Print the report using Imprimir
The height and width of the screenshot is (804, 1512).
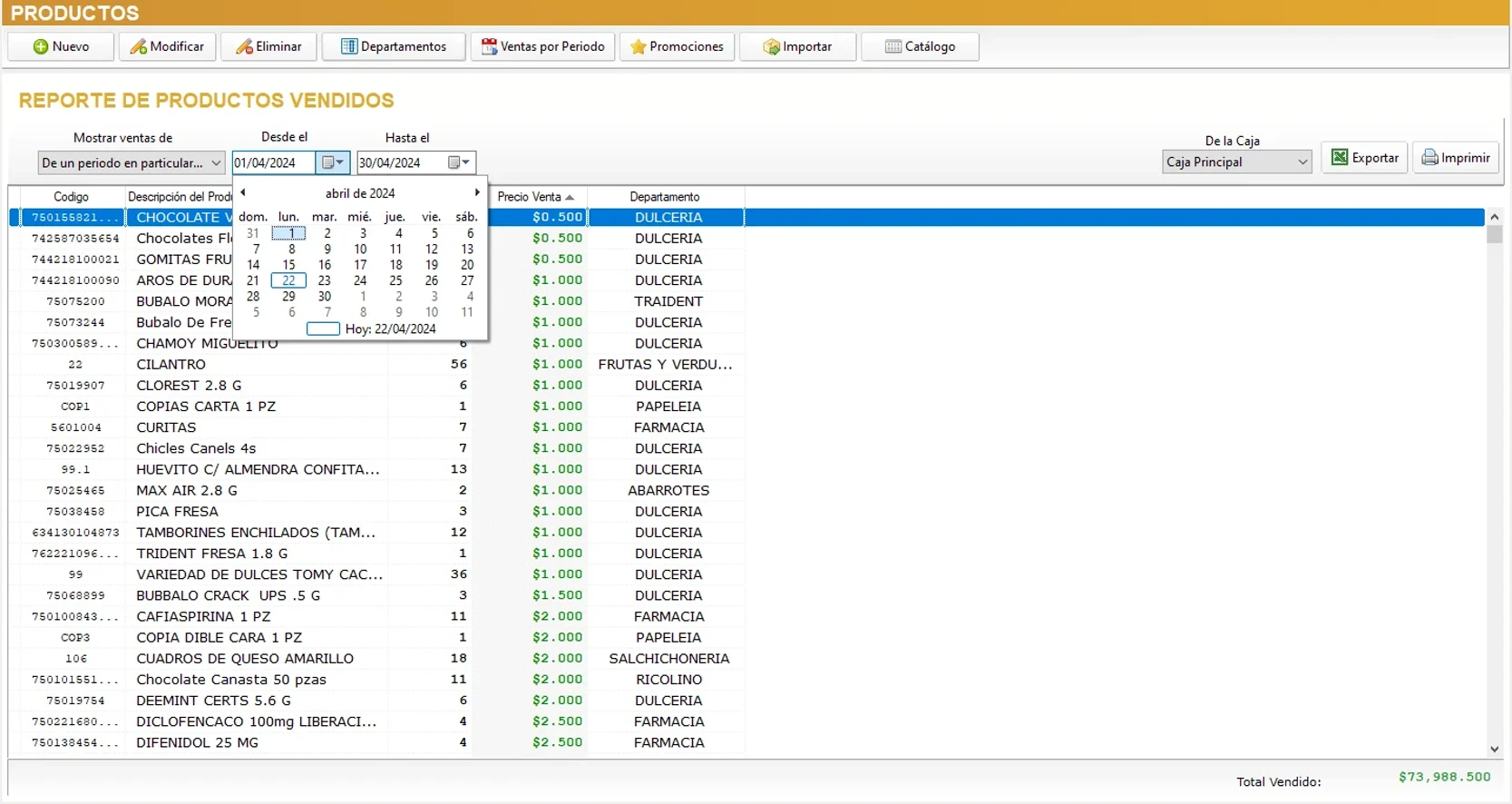pyautogui.click(x=1455, y=158)
